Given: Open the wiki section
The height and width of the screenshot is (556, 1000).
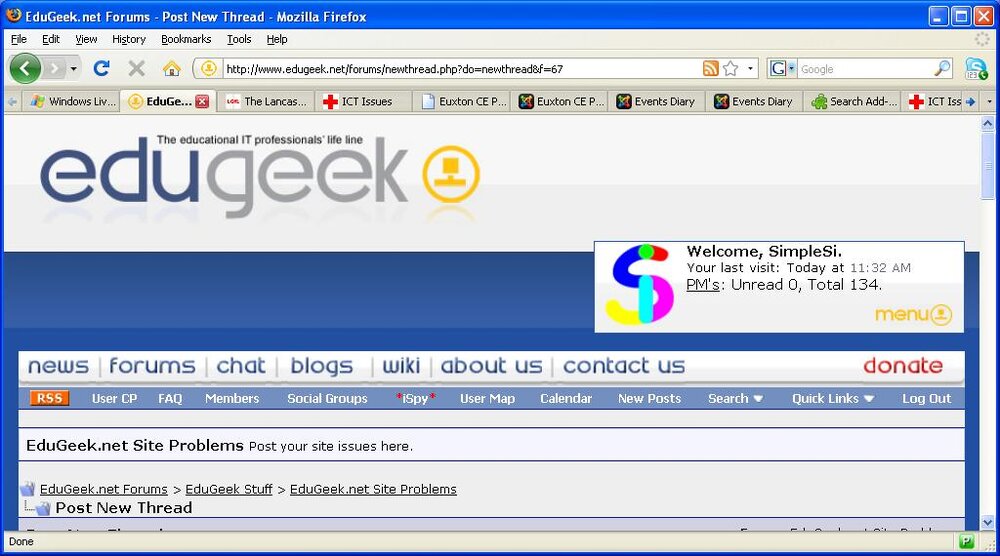Looking at the screenshot, I should coord(401,365).
